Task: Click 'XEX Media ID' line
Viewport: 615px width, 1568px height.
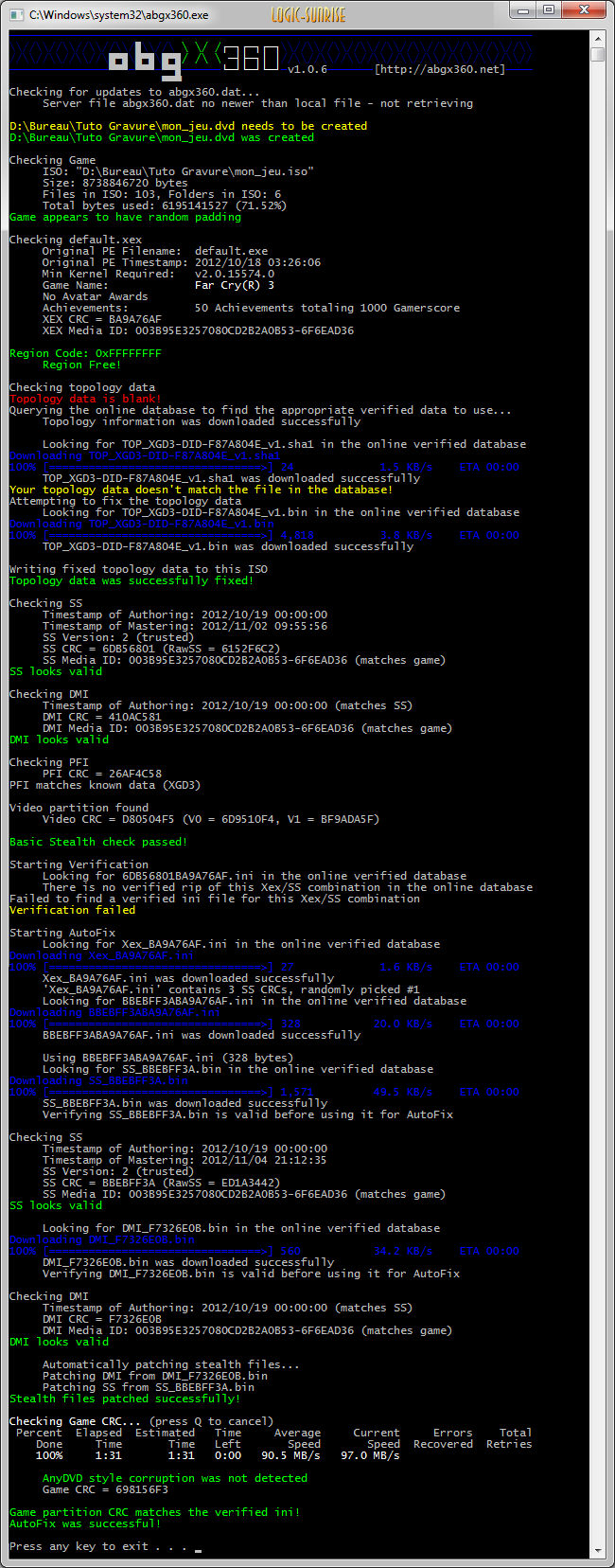Action: point(198,330)
